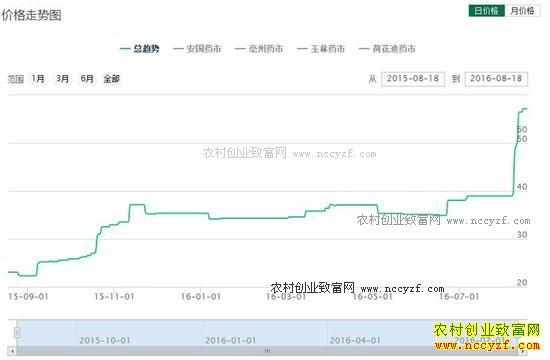Click the navigator right scroll arrow
550x360 pixels.
pyautogui.click(x=523, y=351)
